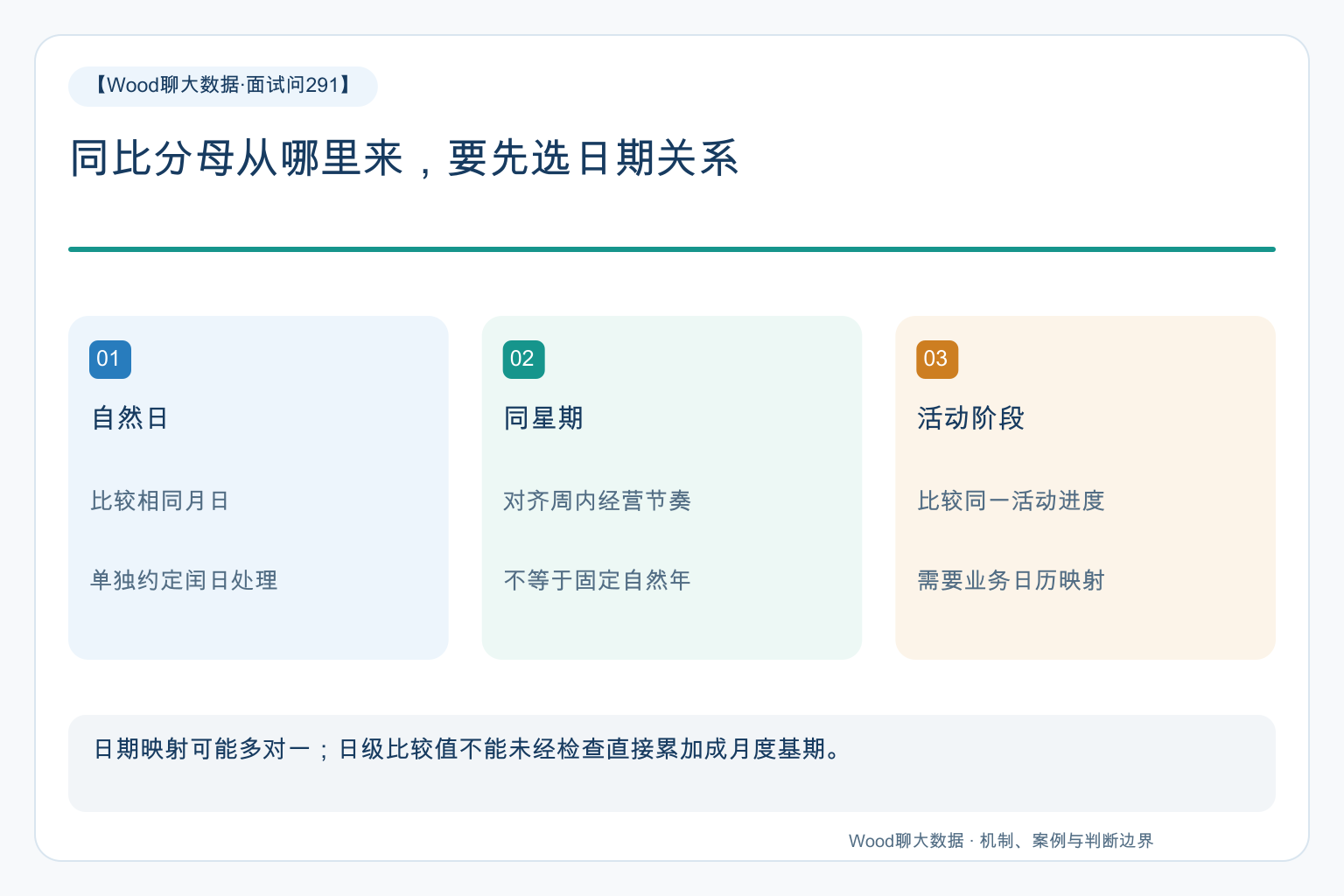Click the line 比较相同月日
This screenshot has height=896, width=1344.
point(160,500)
